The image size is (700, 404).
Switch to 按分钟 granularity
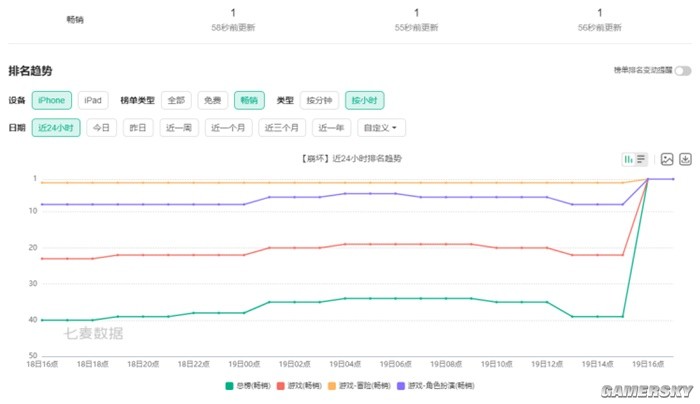pos(319,100)
